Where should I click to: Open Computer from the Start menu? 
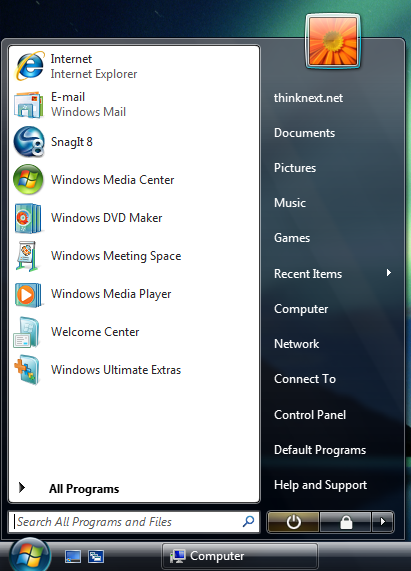point(301,309)
